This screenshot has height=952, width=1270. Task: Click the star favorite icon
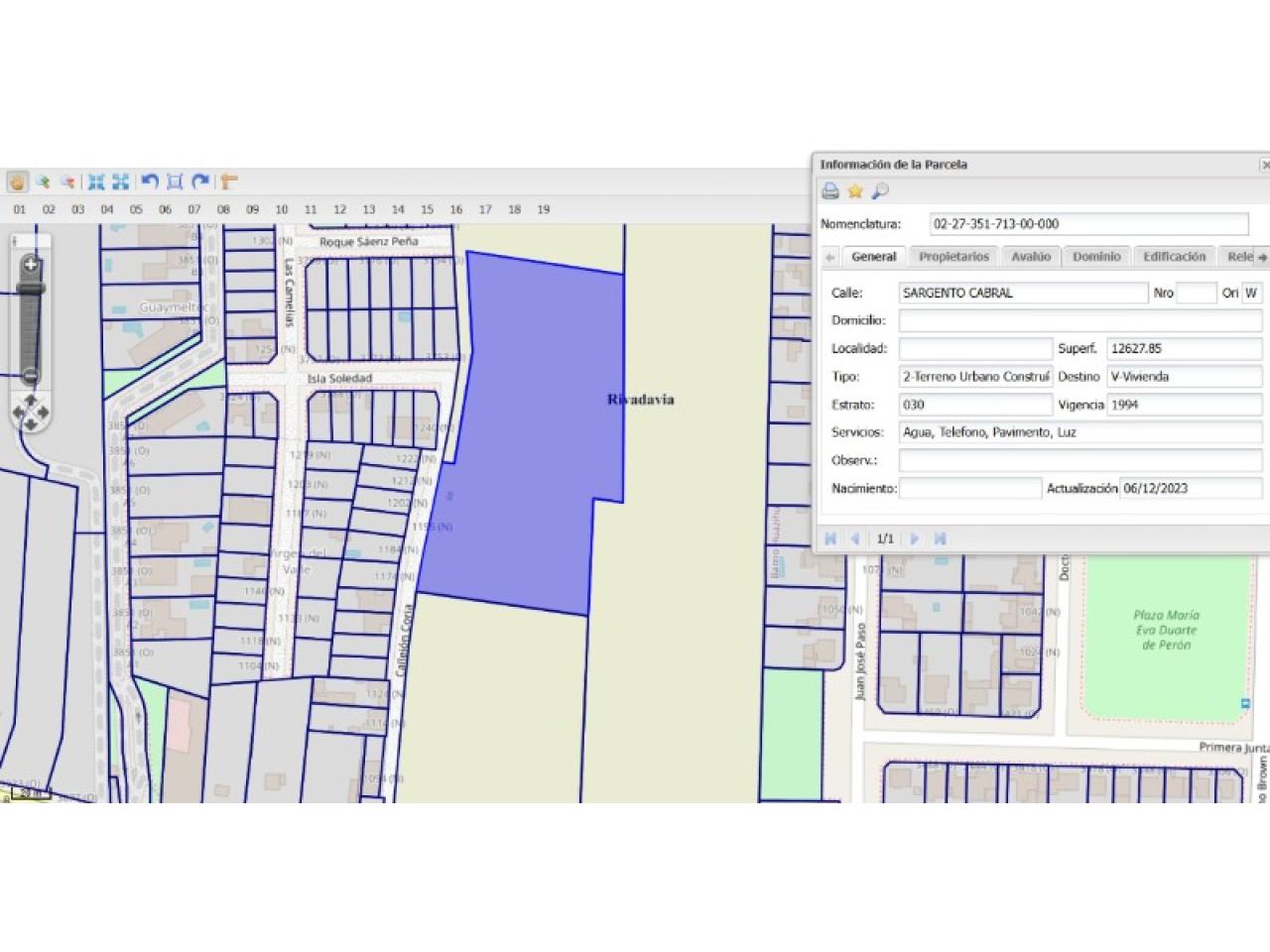[x=854, y=191]
